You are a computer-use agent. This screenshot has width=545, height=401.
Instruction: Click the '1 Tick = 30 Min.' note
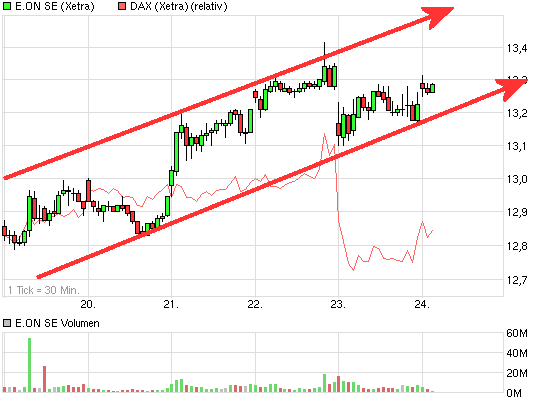44,290
